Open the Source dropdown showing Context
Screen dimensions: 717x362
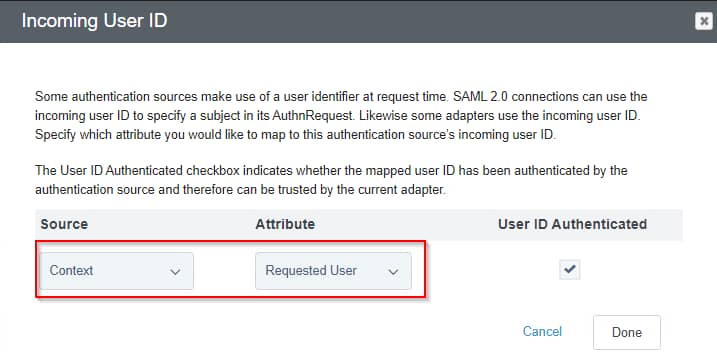click(x=117, y=271)
